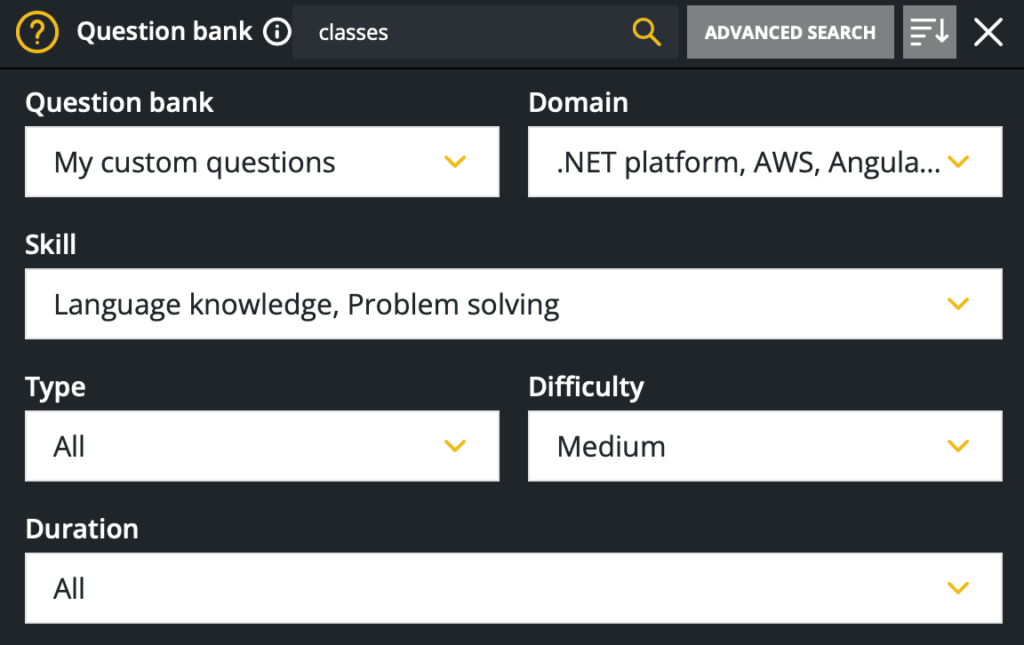Select the Skill field showing 'Language knowledge, Problem solving'
This screenshot has height=645, width=1024.
coord(513,303)
